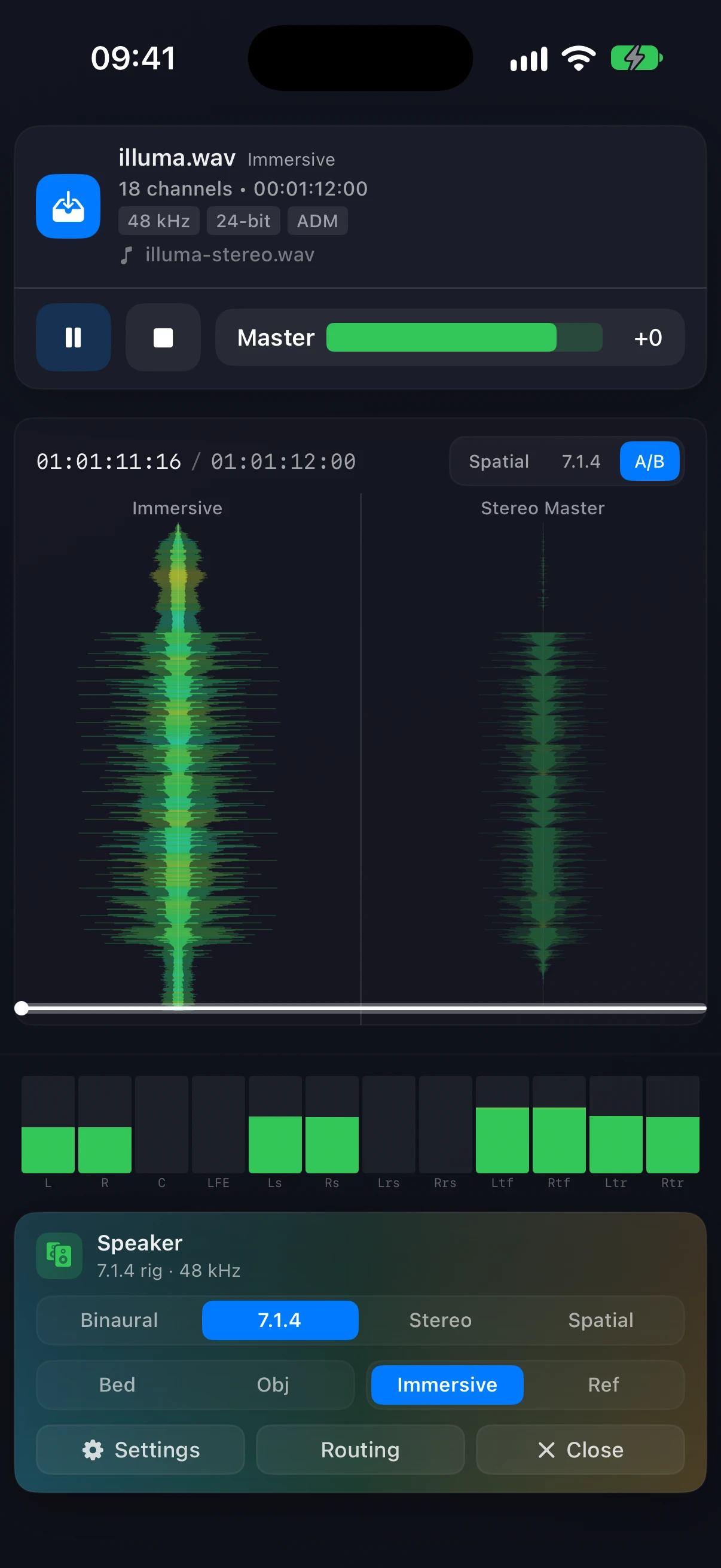
Task: Select 7.1.4 output mode in Speaker panel
Action: click(x=280, y=1320)
